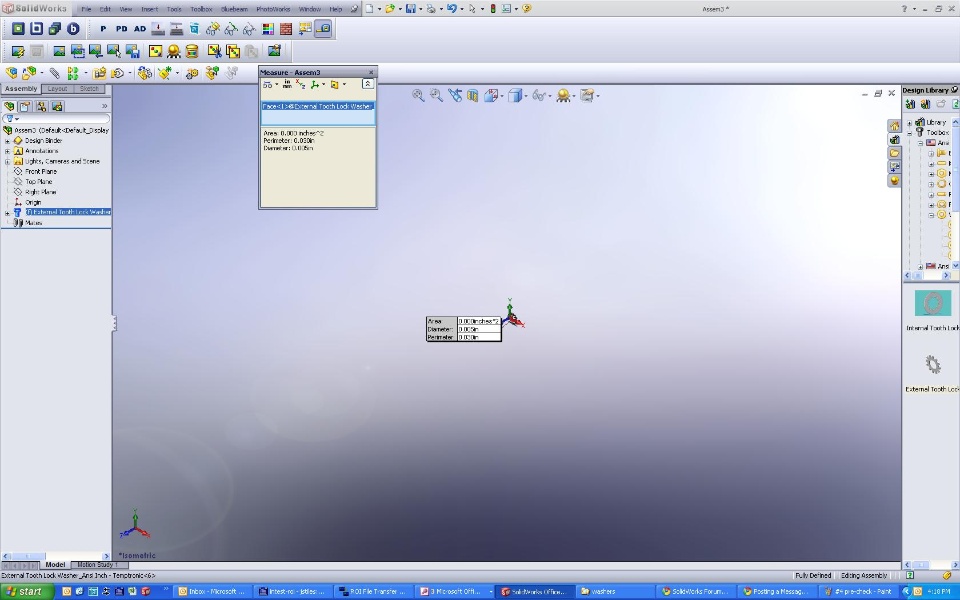Click External Tooth Lock washer thumbnail
The height and width of the screenshot is (600, 960).
pos(932,364)
